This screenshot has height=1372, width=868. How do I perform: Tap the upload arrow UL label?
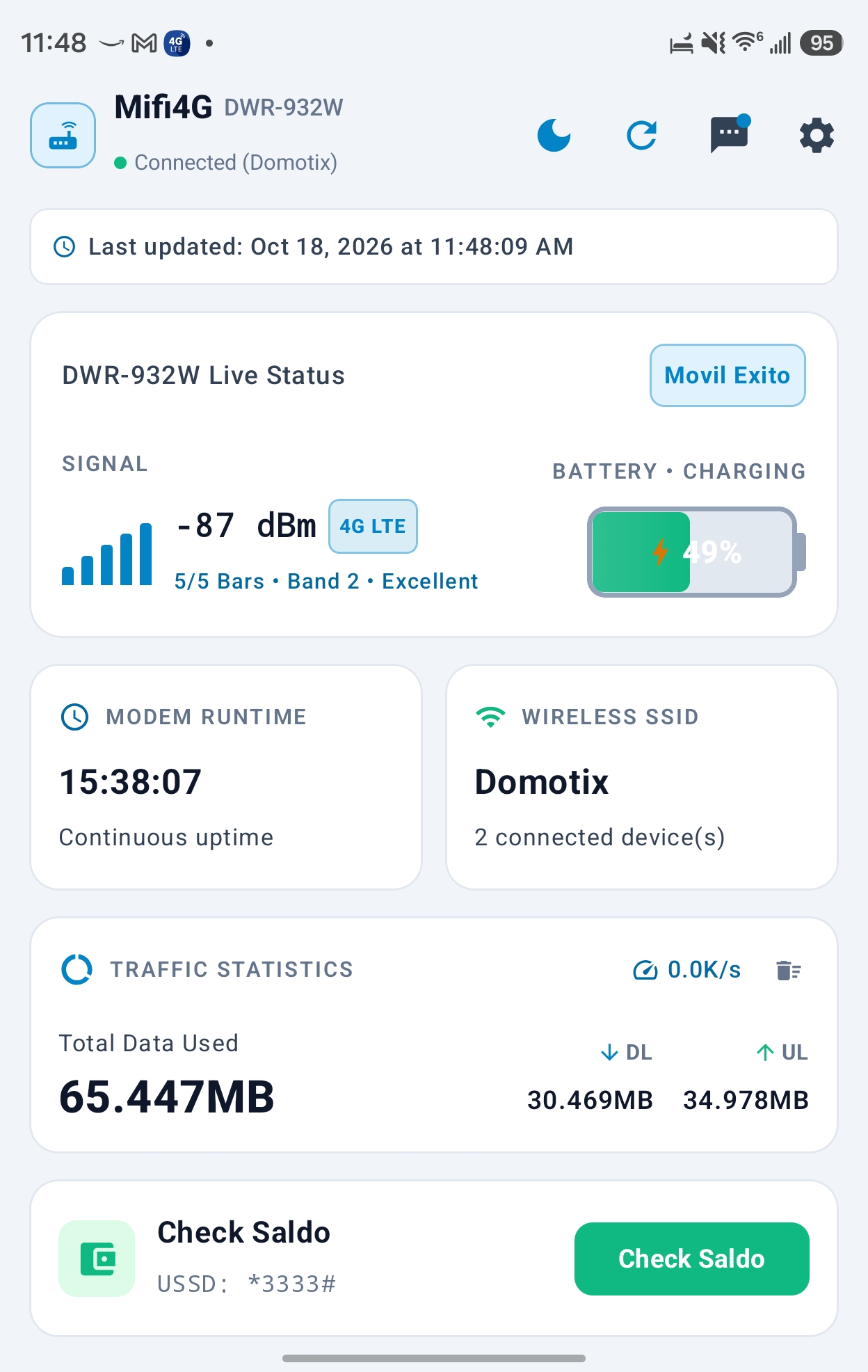pyautogui.click(x=782, y=1052)
